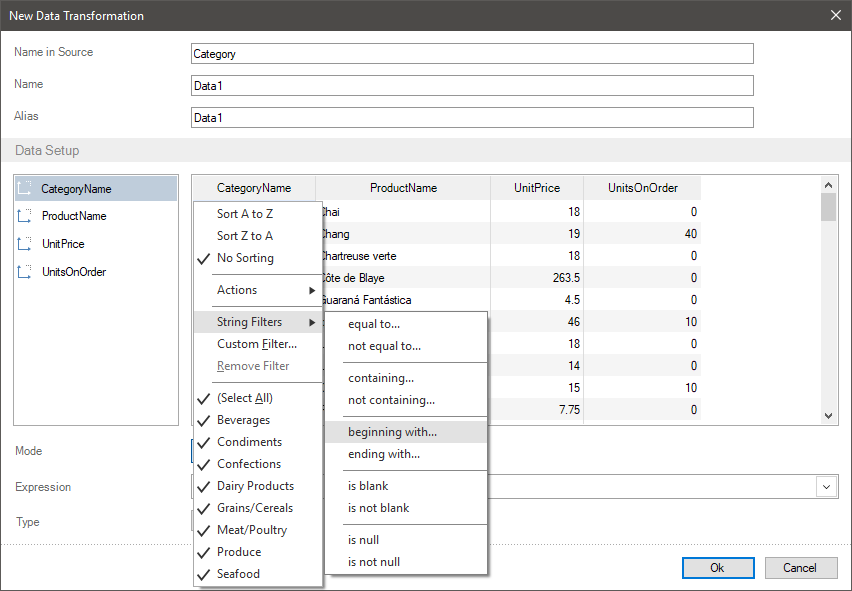Image resolution: width=852 pixels, height=591 pixels.
Task: Toggle the (Select All) checkbox
Action: coord(244,398)
